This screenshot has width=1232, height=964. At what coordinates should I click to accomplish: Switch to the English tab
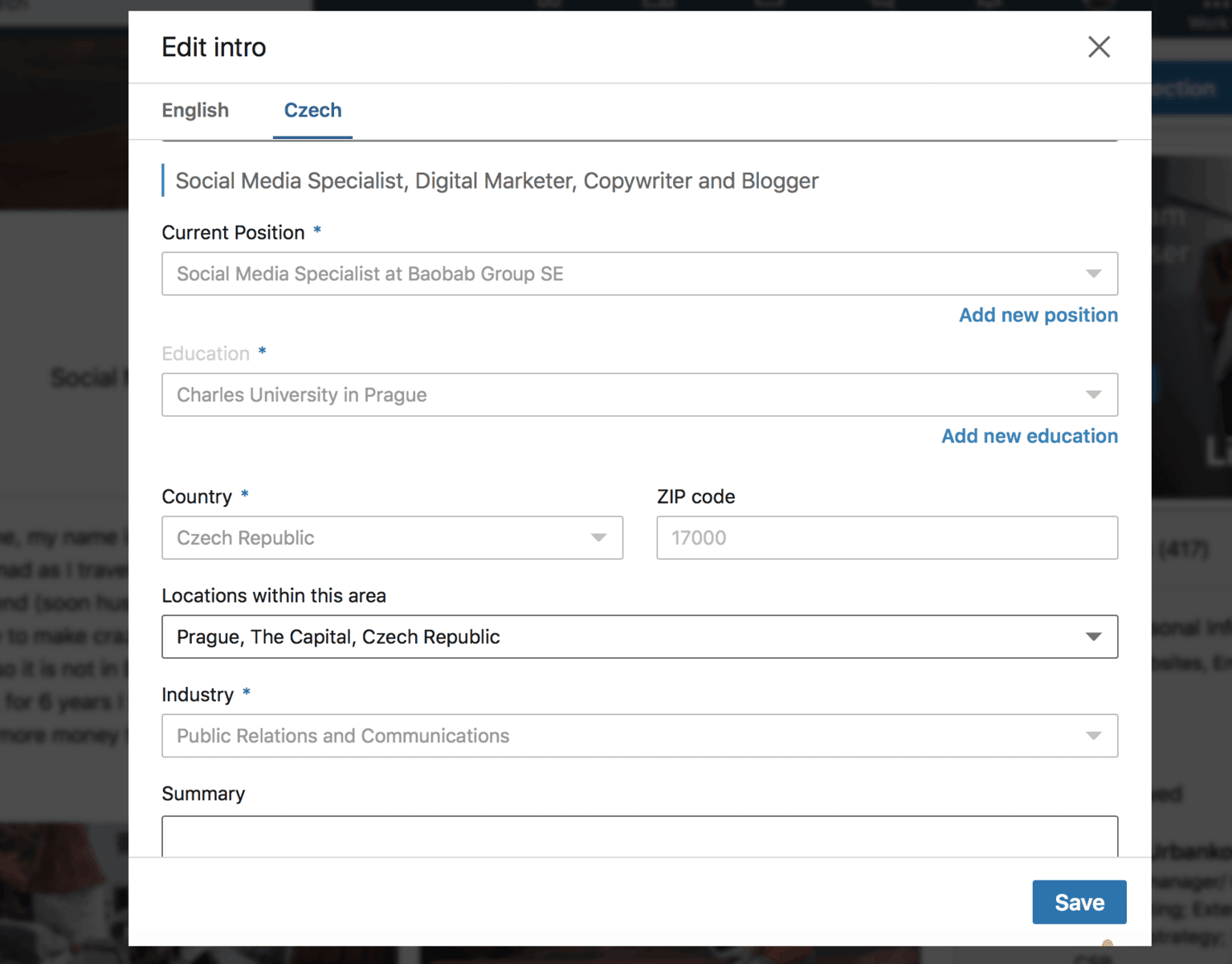click(195, 110)
